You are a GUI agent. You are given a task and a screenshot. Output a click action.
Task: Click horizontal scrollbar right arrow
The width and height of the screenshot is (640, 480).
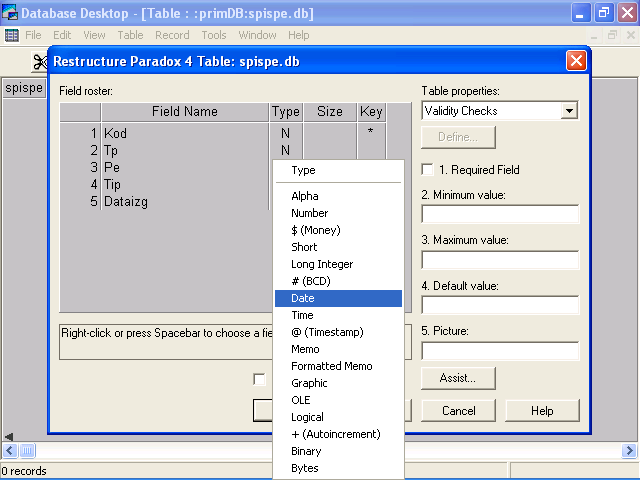[x=629, y=451]
